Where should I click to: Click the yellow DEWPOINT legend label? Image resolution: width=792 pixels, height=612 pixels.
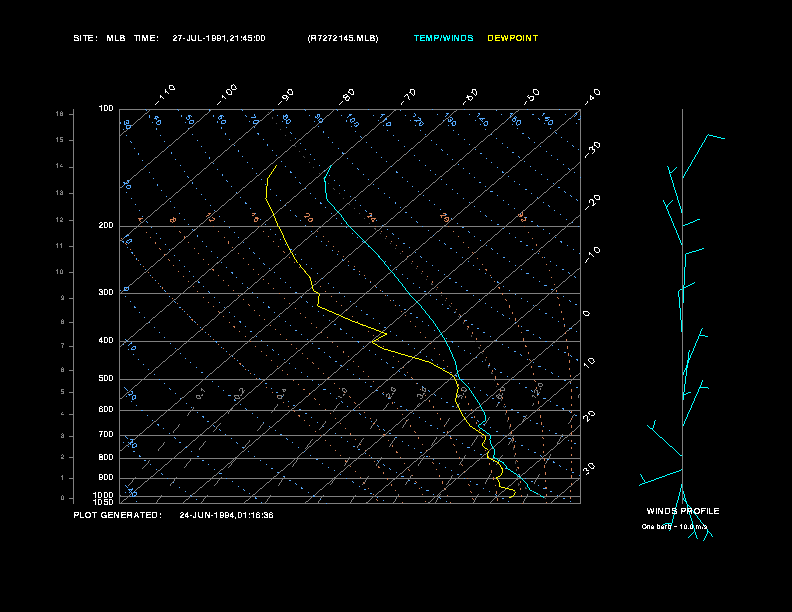pyautogui.click(x=513, y=38)
